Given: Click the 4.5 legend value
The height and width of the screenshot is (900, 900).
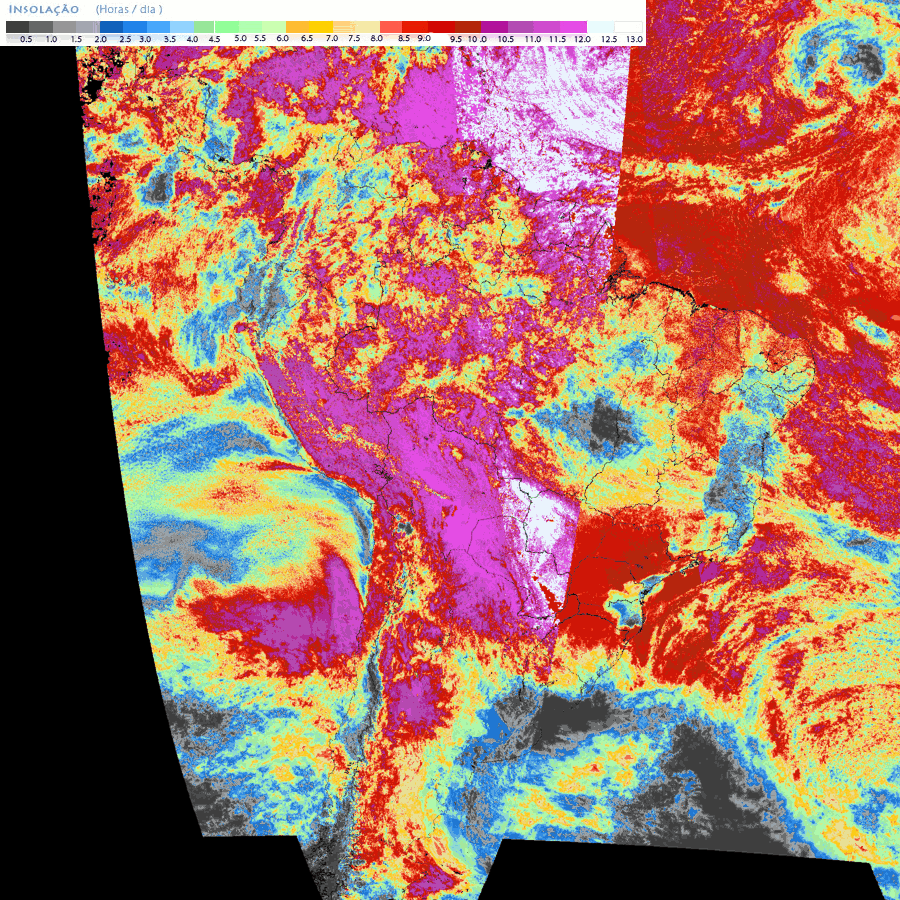Looking at the screenshot, I should tap(215, 39).
